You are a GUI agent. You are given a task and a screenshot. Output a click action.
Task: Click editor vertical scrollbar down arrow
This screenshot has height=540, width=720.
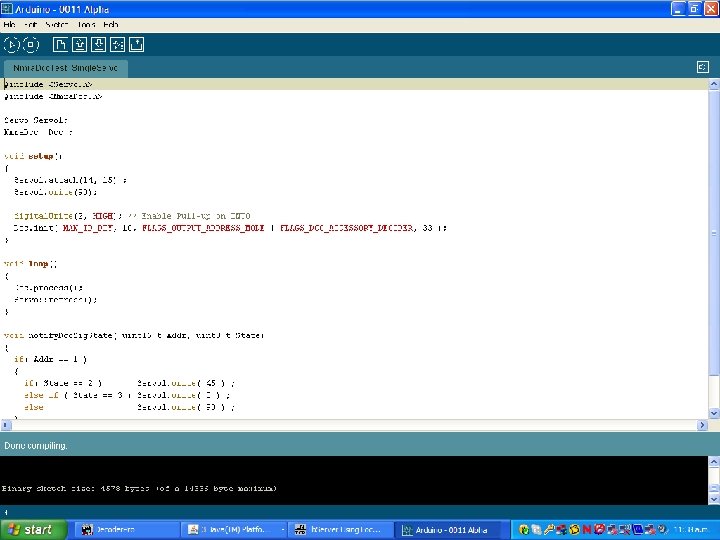click(x=714, y=413)
